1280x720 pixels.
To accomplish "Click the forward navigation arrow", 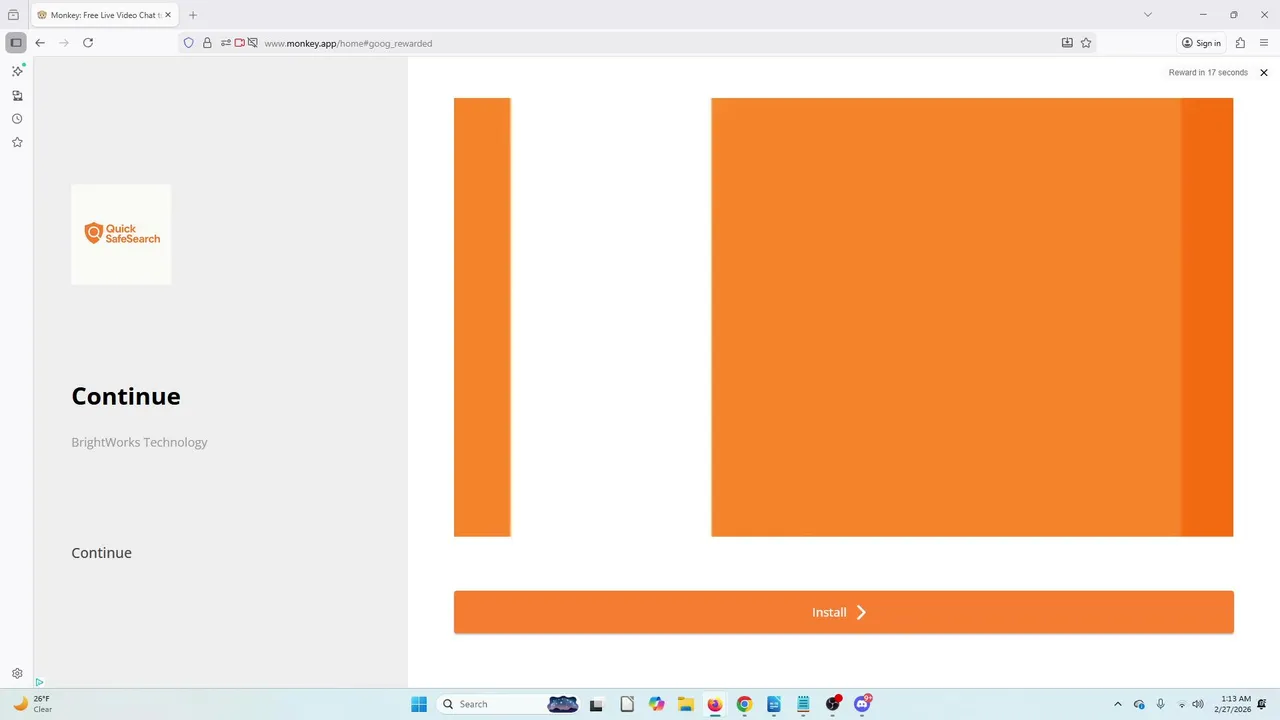I will tap(64, 43).
